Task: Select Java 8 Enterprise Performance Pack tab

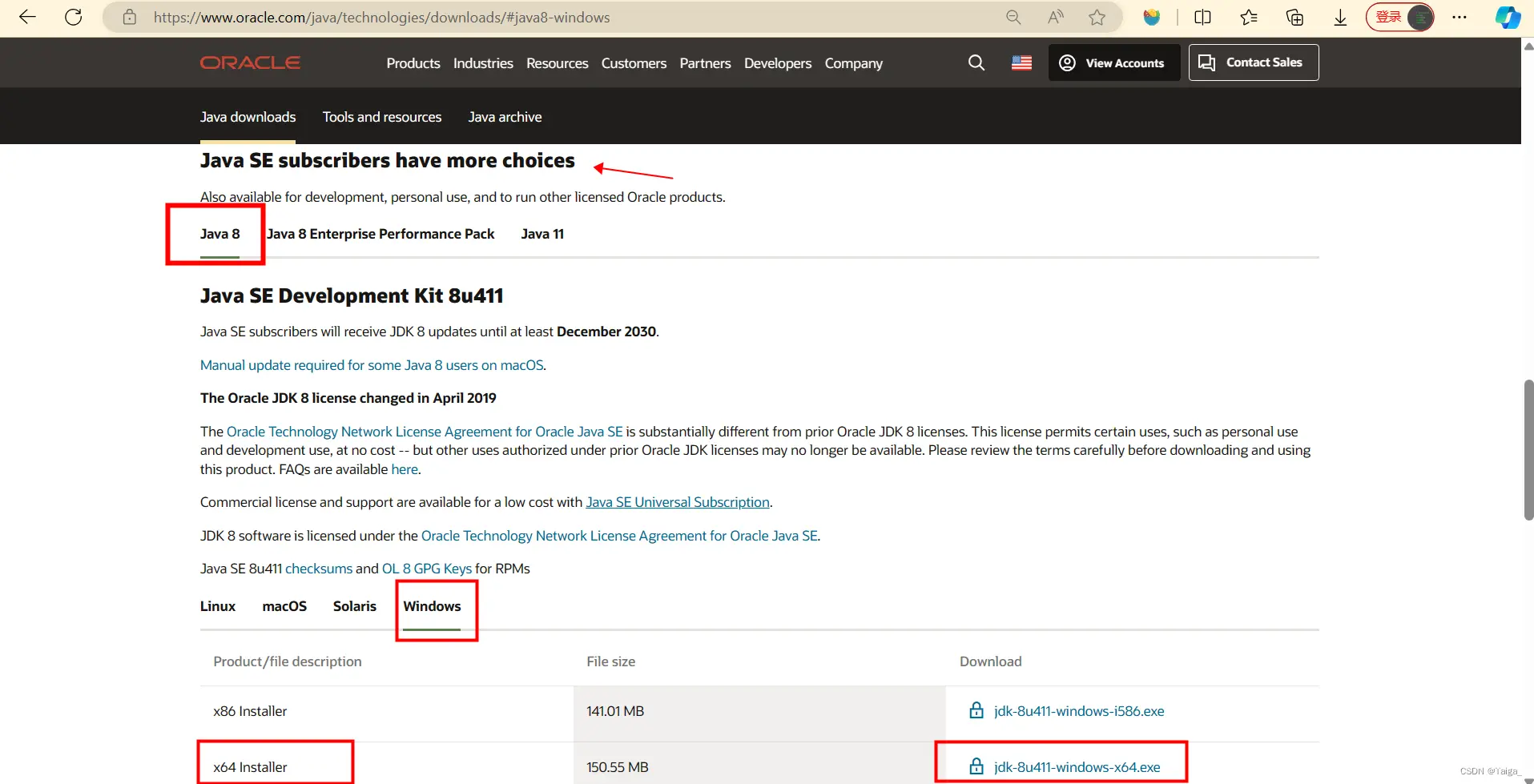Action: click(x=380, y=234)
